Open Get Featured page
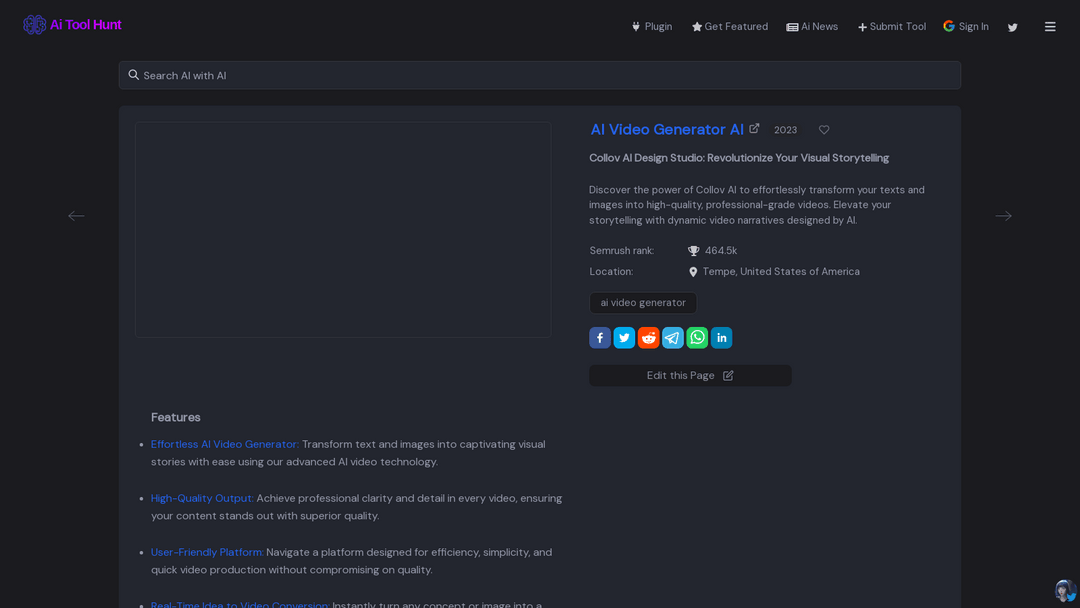Viewport: 1080px width, 608px height. (x=730, y=27)
